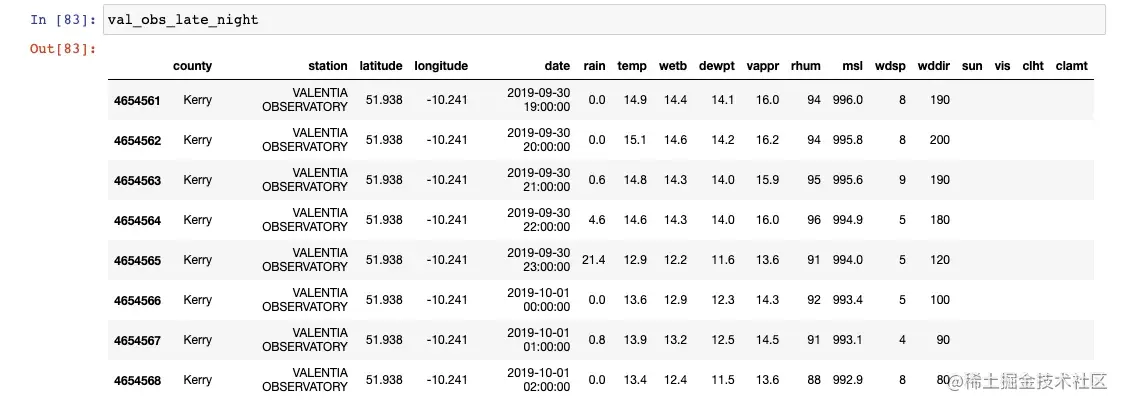Click the station column header

(x=328, y=66)
